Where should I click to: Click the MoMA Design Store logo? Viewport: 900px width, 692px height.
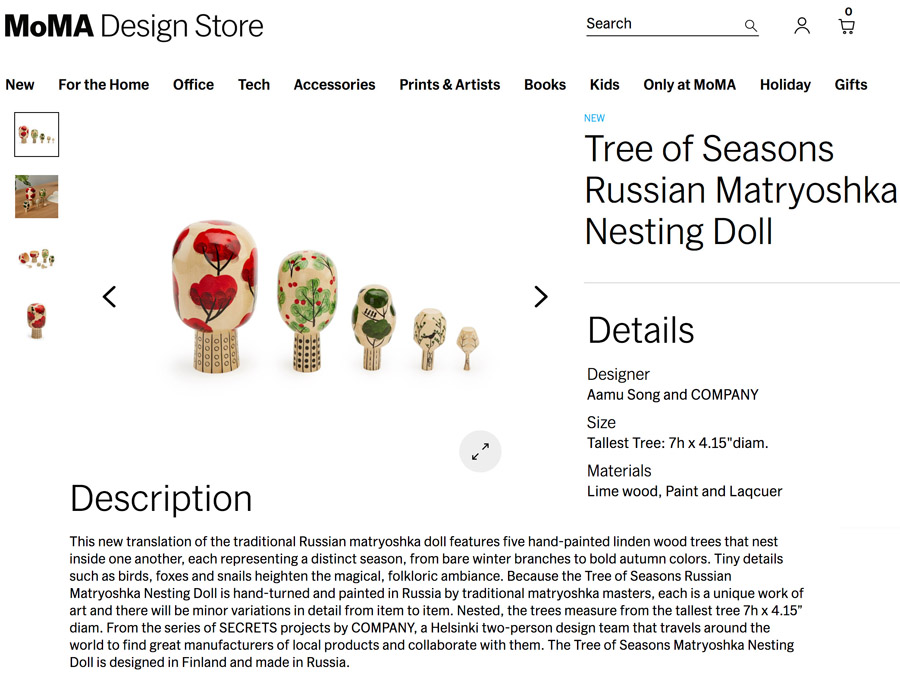(134, 26)
